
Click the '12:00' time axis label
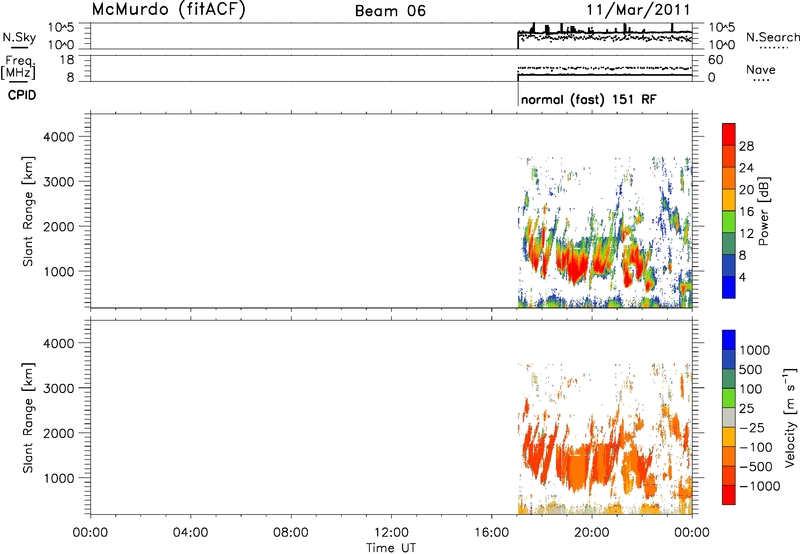391,533
